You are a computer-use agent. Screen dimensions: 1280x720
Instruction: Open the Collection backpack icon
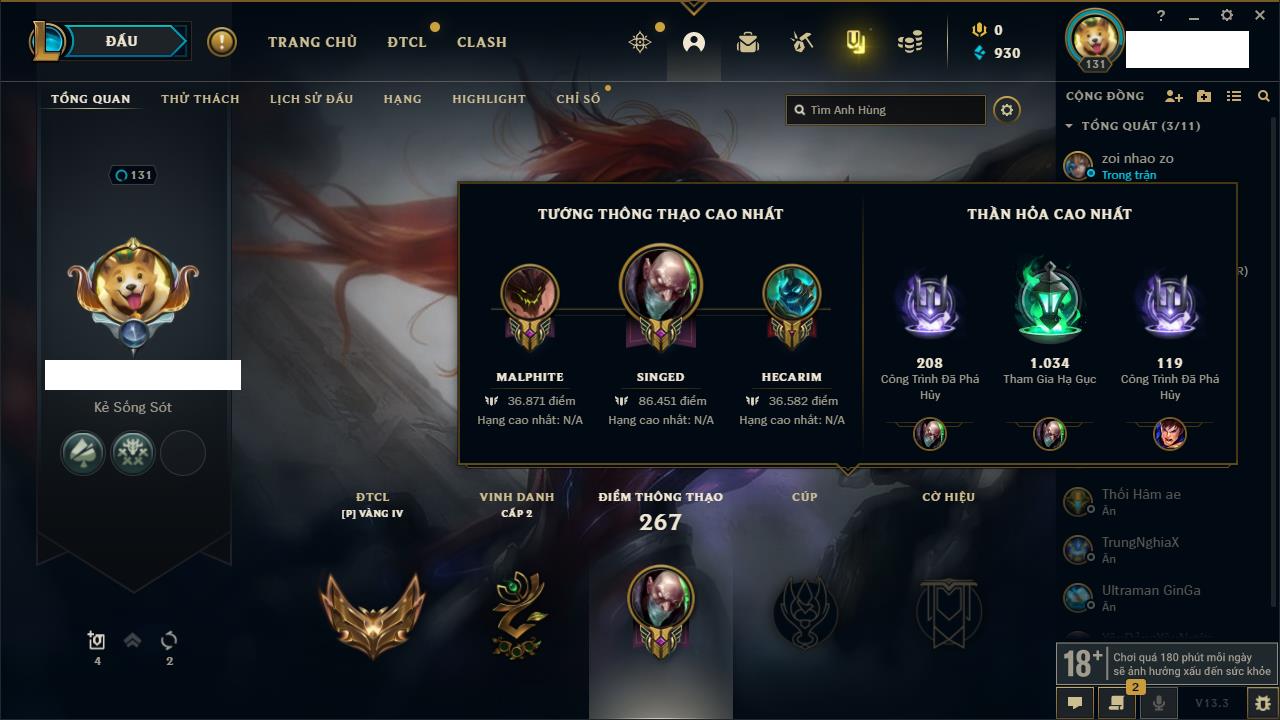point(748,42)
